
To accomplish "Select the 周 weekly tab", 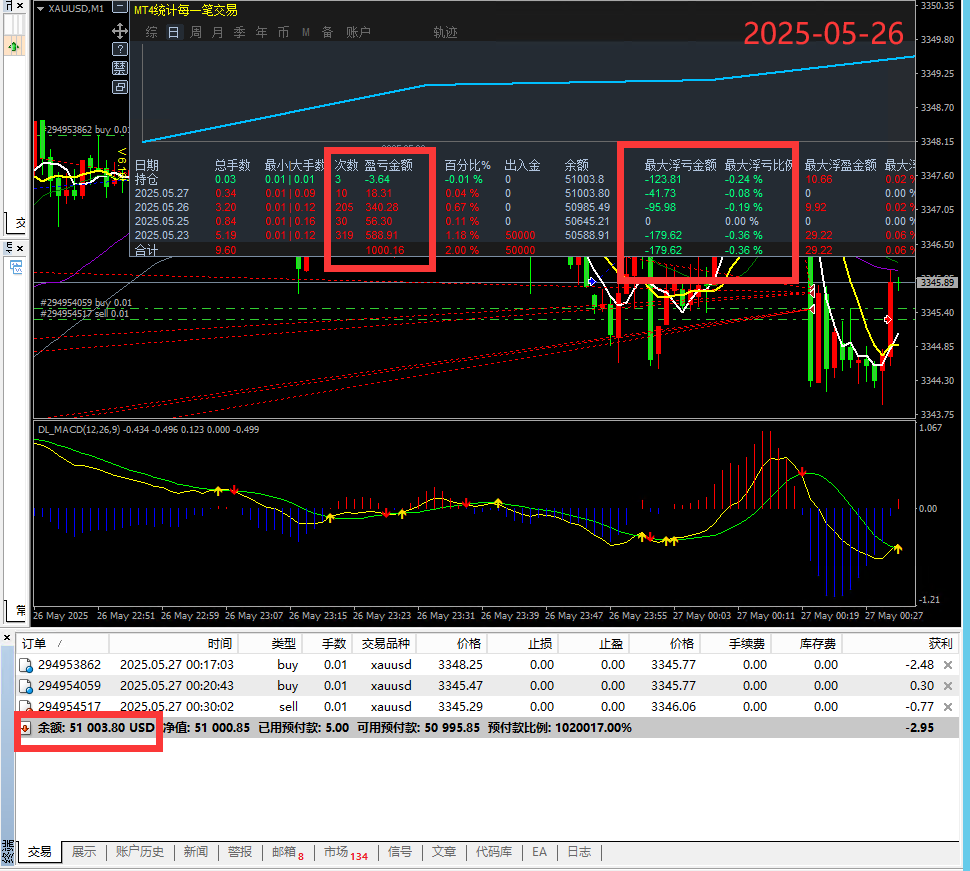I will 195,32.
